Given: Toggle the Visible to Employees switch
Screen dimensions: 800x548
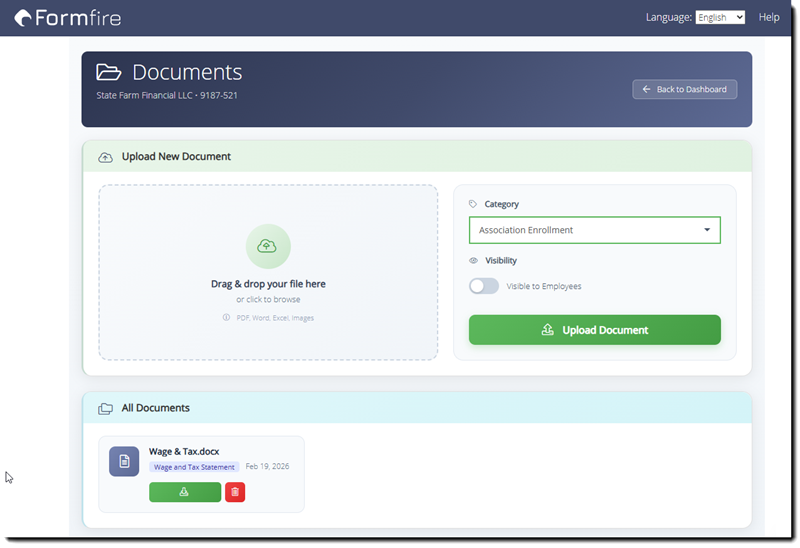Looking at the screenshot, I should click(x=484, y=286).
